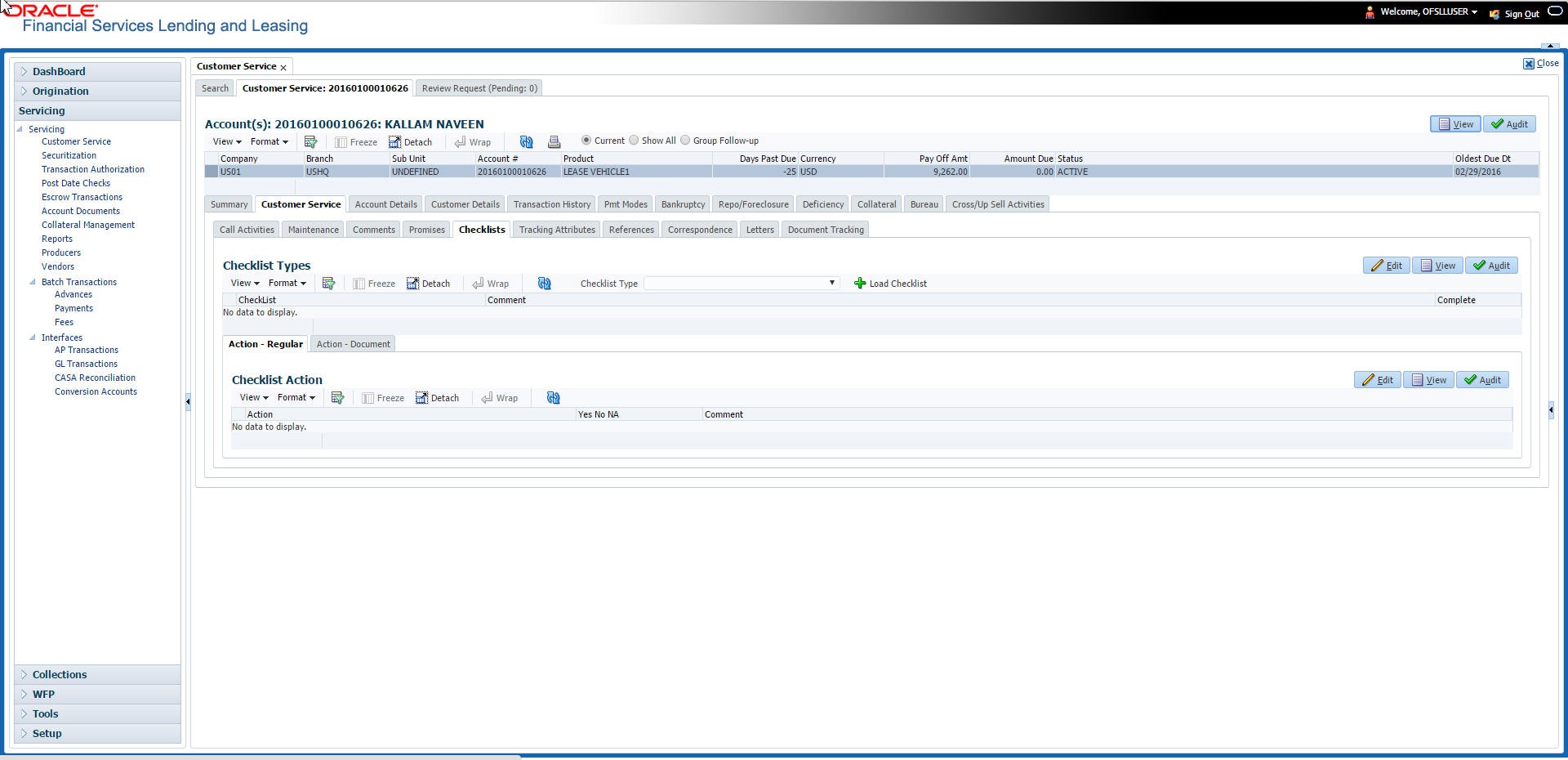Expand the Origination section in the sidebar
The height and width of the screenshot is (760, 1568).
(x=97, y=92)
